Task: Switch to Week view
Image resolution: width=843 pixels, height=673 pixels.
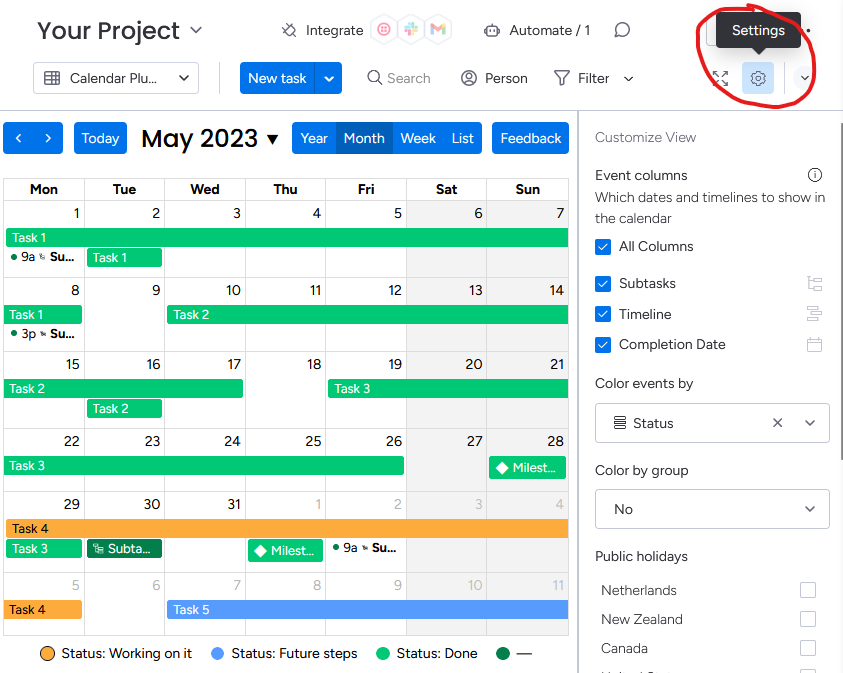Action: 418,138
